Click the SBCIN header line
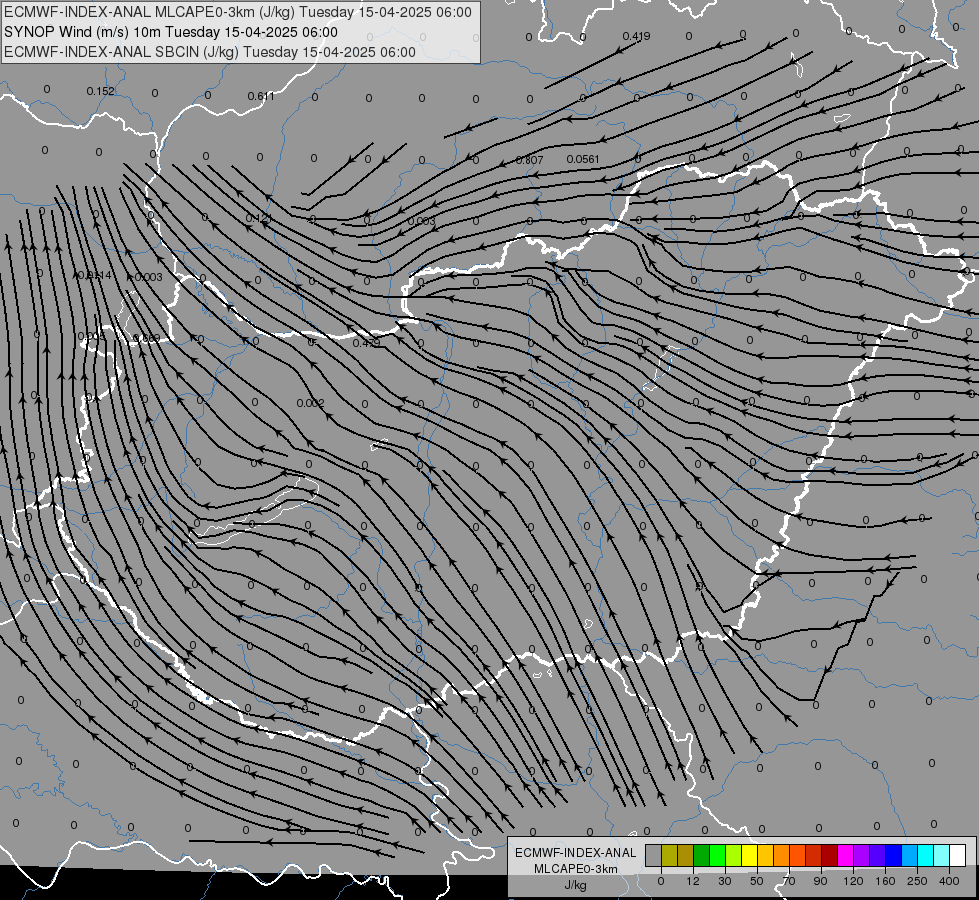Image resolution: width=979 pixels, height=900 pixels. click(x=210, y=52)
